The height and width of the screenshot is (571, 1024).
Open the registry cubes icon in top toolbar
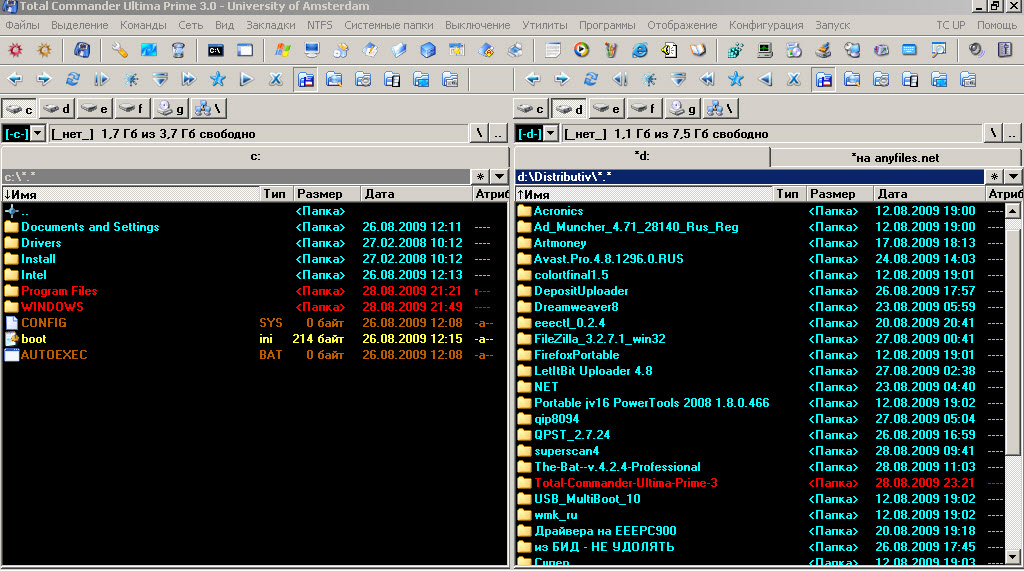(x=736, y=50)
